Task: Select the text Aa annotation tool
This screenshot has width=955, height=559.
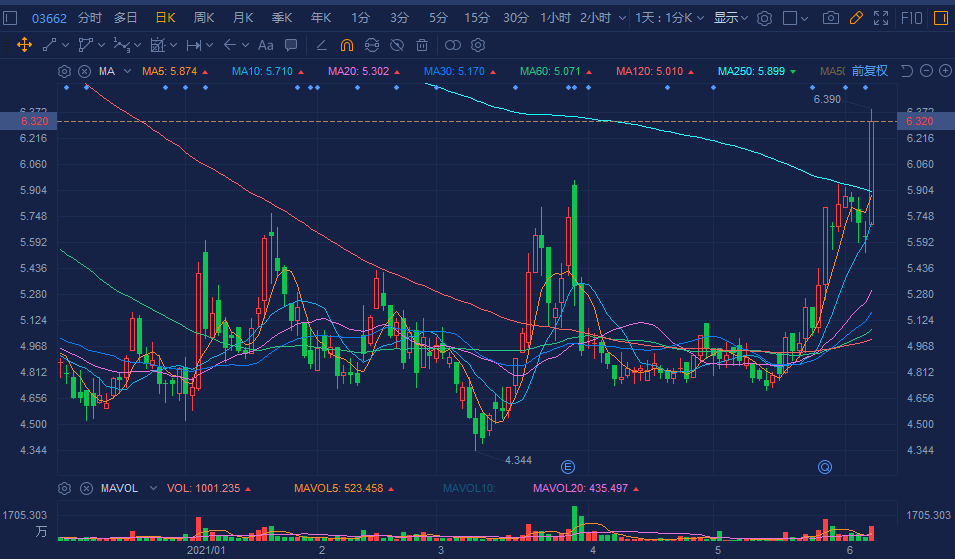Action: (x=265, y=45)
